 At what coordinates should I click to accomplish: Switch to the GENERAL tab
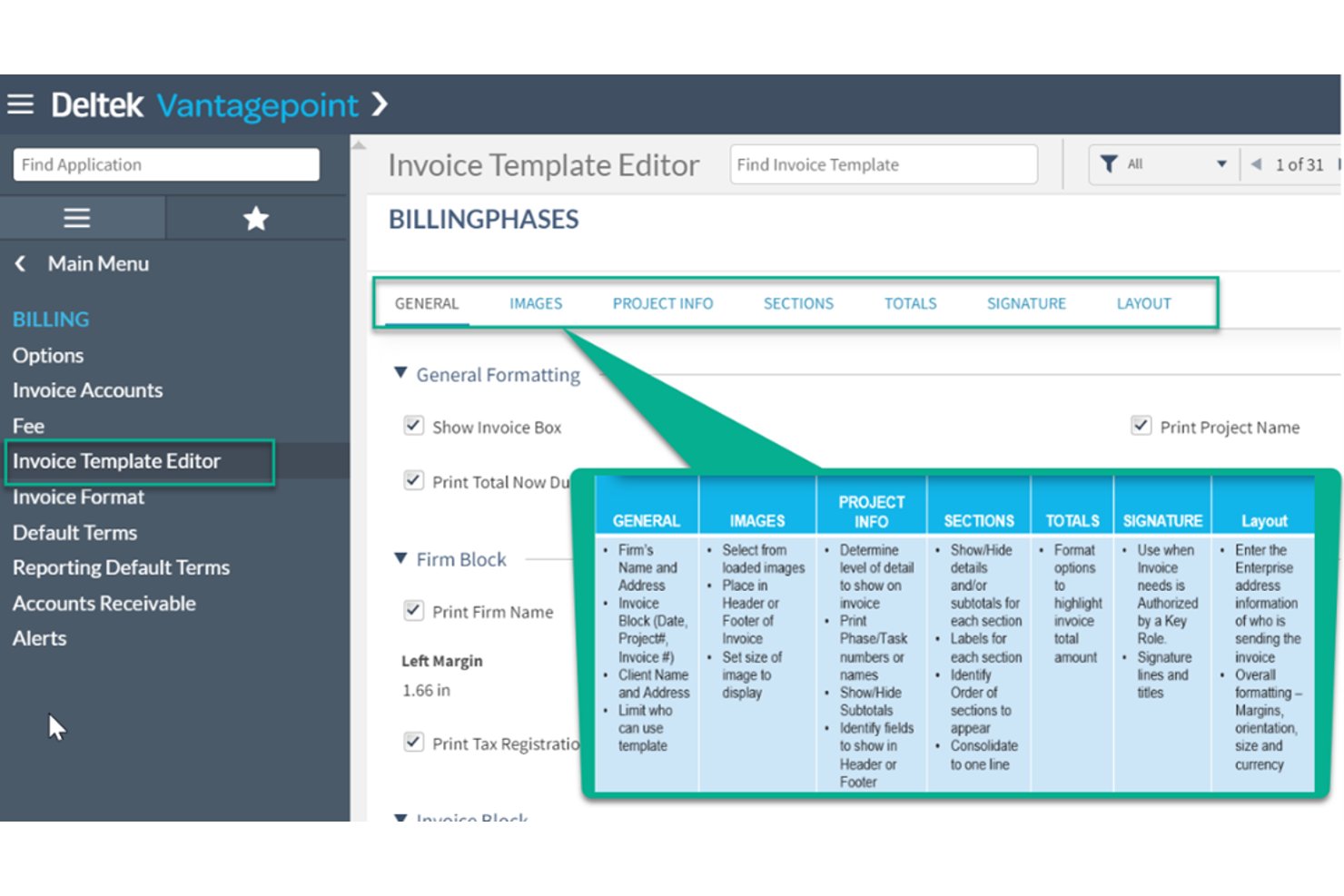(427, 303)
